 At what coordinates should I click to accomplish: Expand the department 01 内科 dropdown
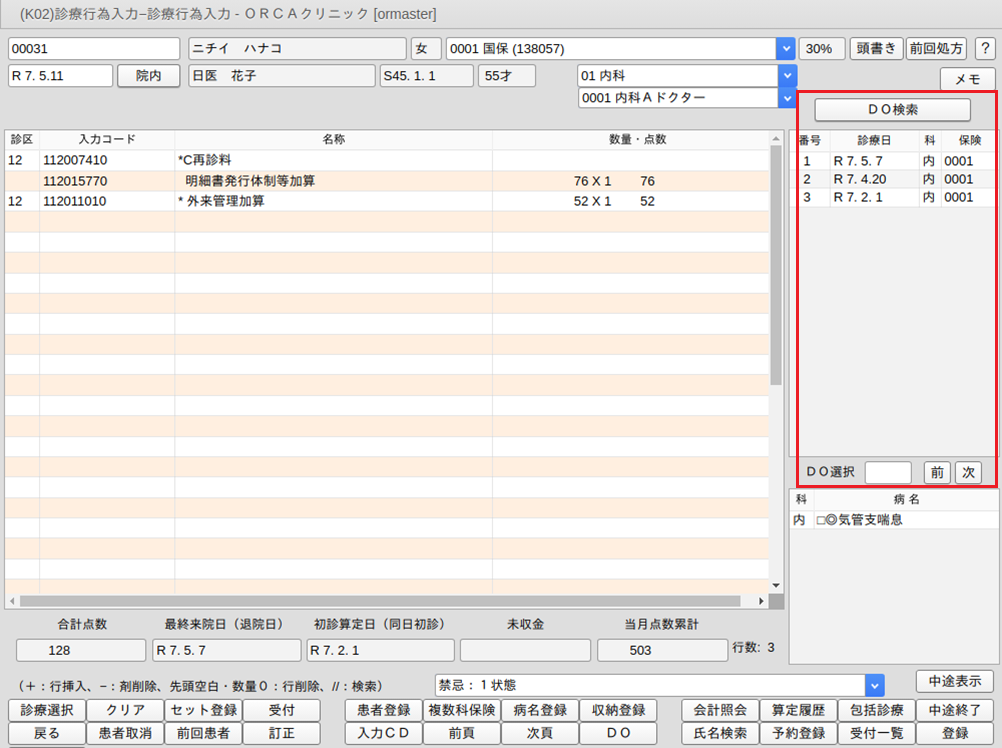click(788, 76)
